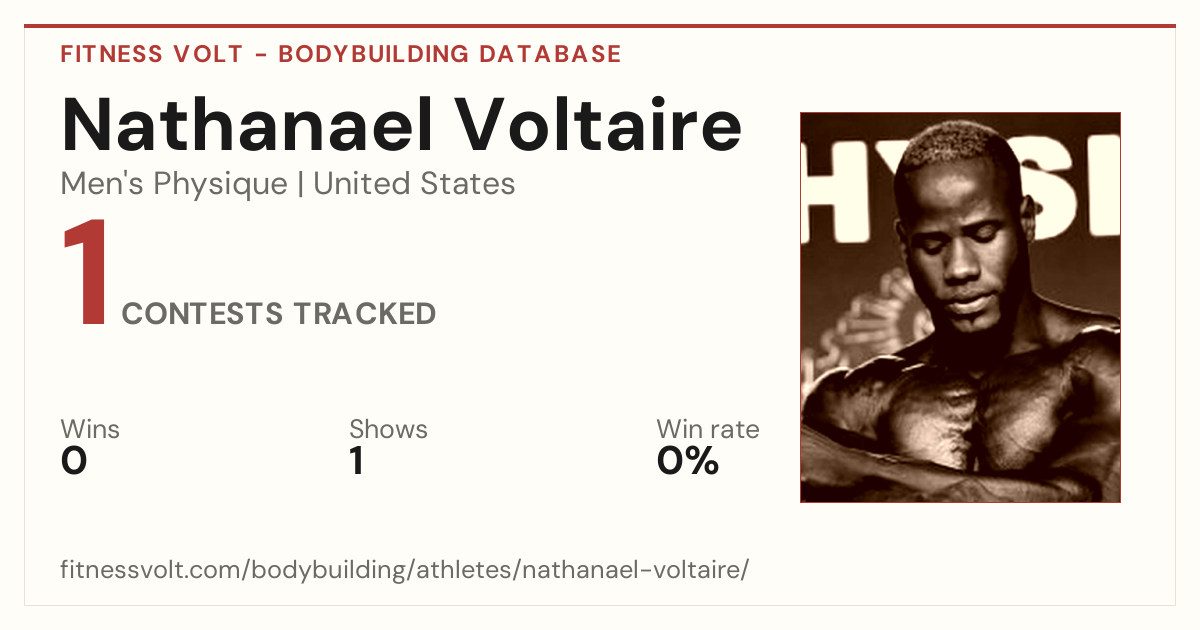The height and width of the screenshot is (630, 1200).
Task: Click the hyphen separator in the header title
Action: click(261, 54)
